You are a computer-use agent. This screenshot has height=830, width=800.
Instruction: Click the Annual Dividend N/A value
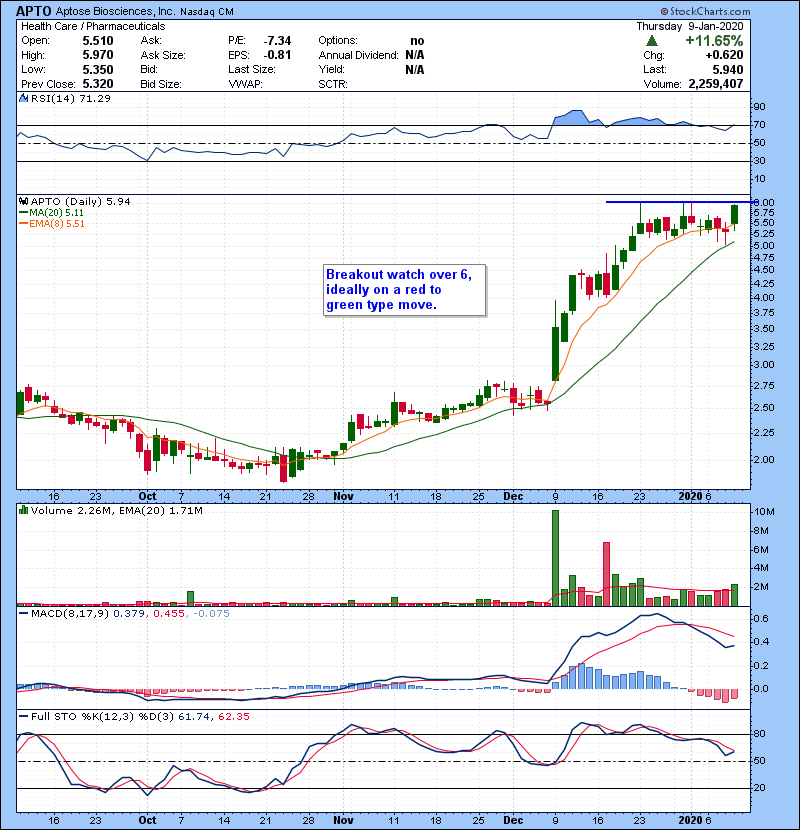[x=415, y=55]
